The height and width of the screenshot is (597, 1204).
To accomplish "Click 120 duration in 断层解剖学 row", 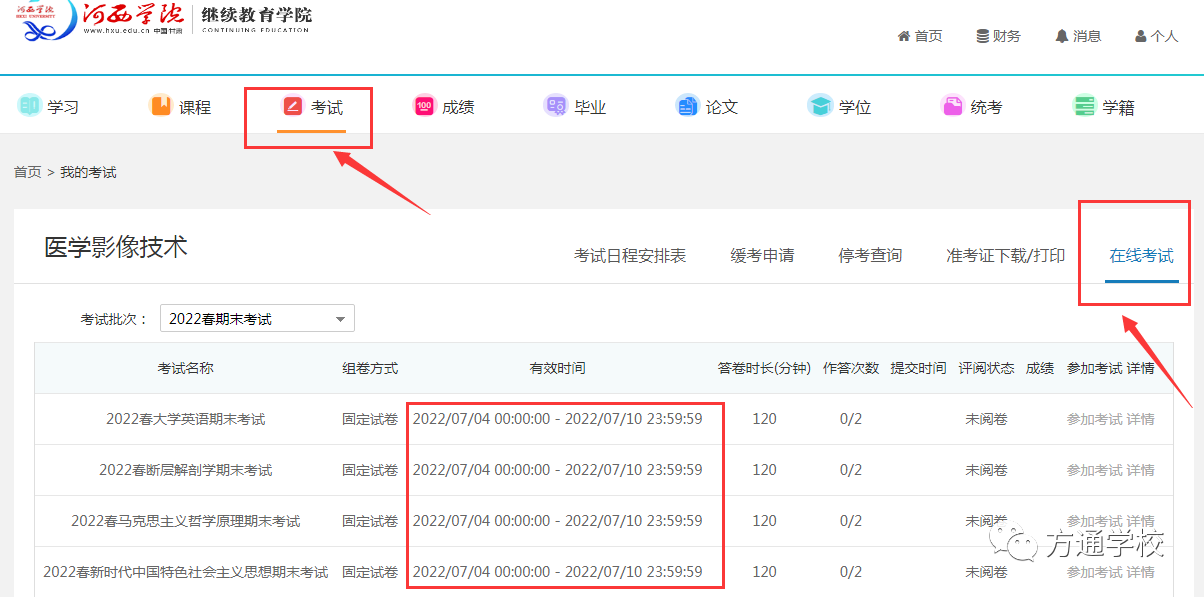I will point(764,470).
